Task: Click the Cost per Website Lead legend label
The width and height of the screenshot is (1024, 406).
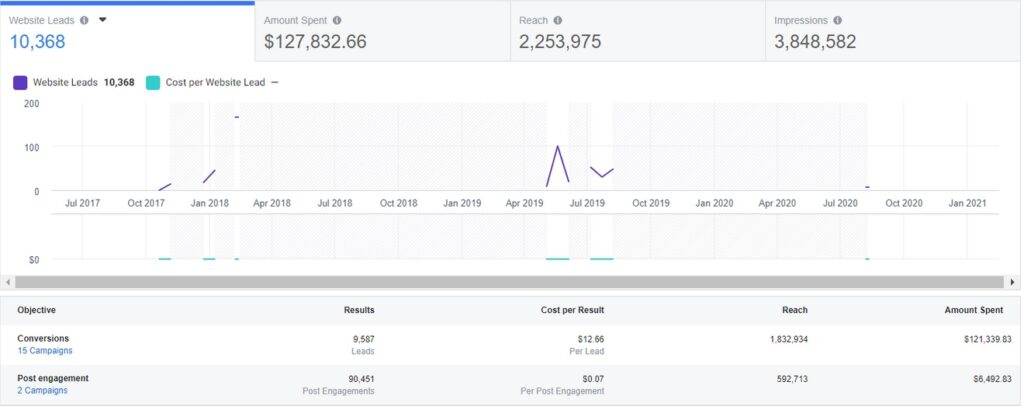Action: coord(216,82)
